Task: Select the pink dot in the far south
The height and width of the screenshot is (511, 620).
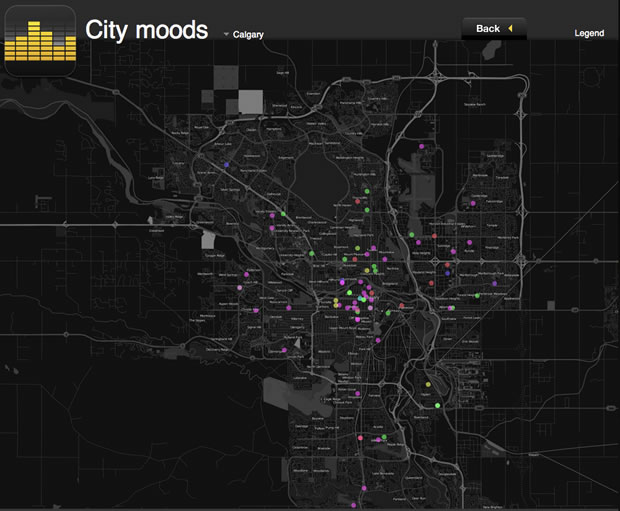Action: (360, 438)
